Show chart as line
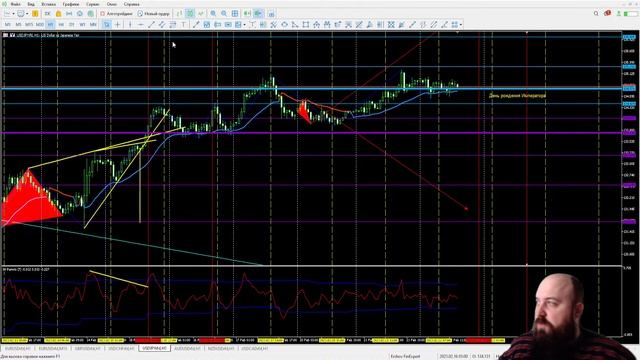 (x=200, y=14)
